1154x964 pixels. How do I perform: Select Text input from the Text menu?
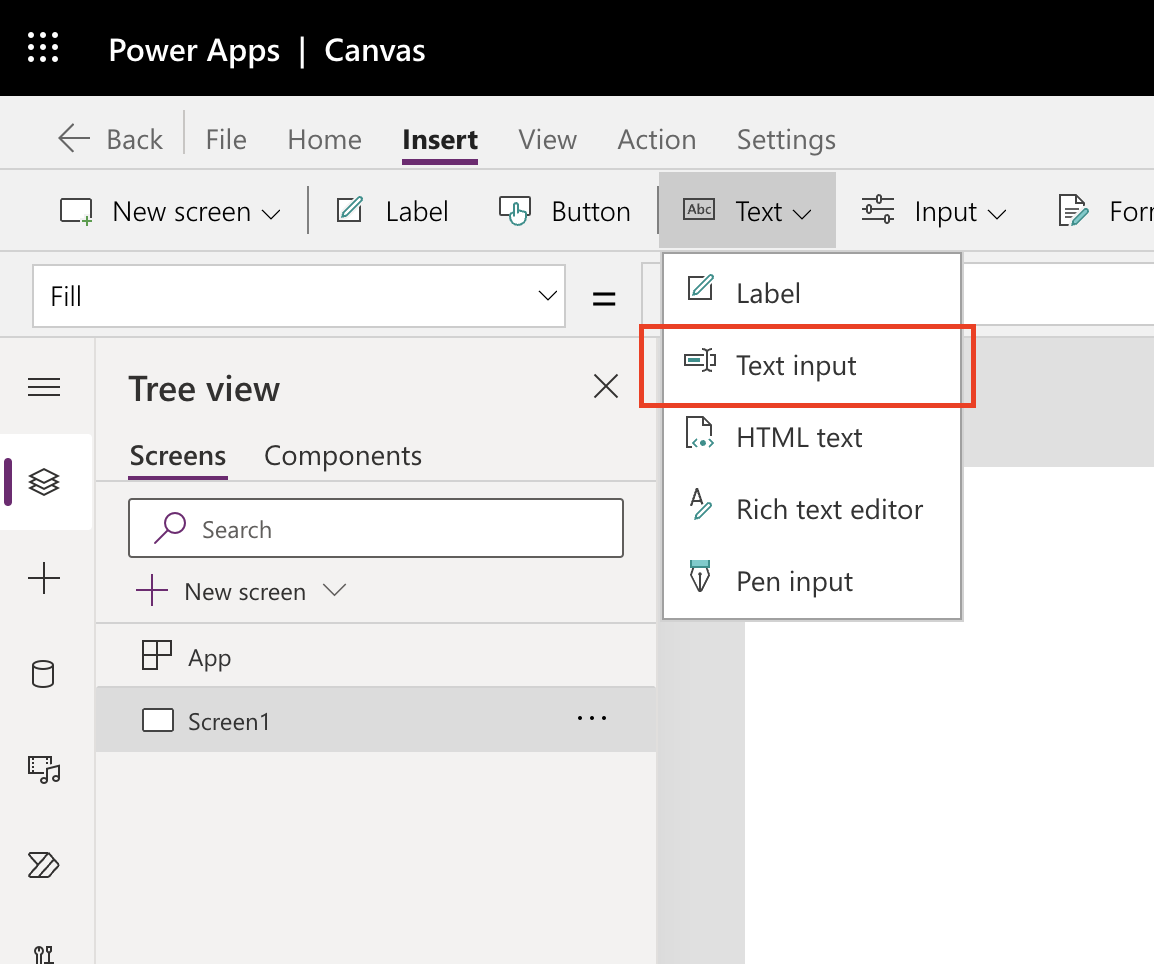[796, 365]
